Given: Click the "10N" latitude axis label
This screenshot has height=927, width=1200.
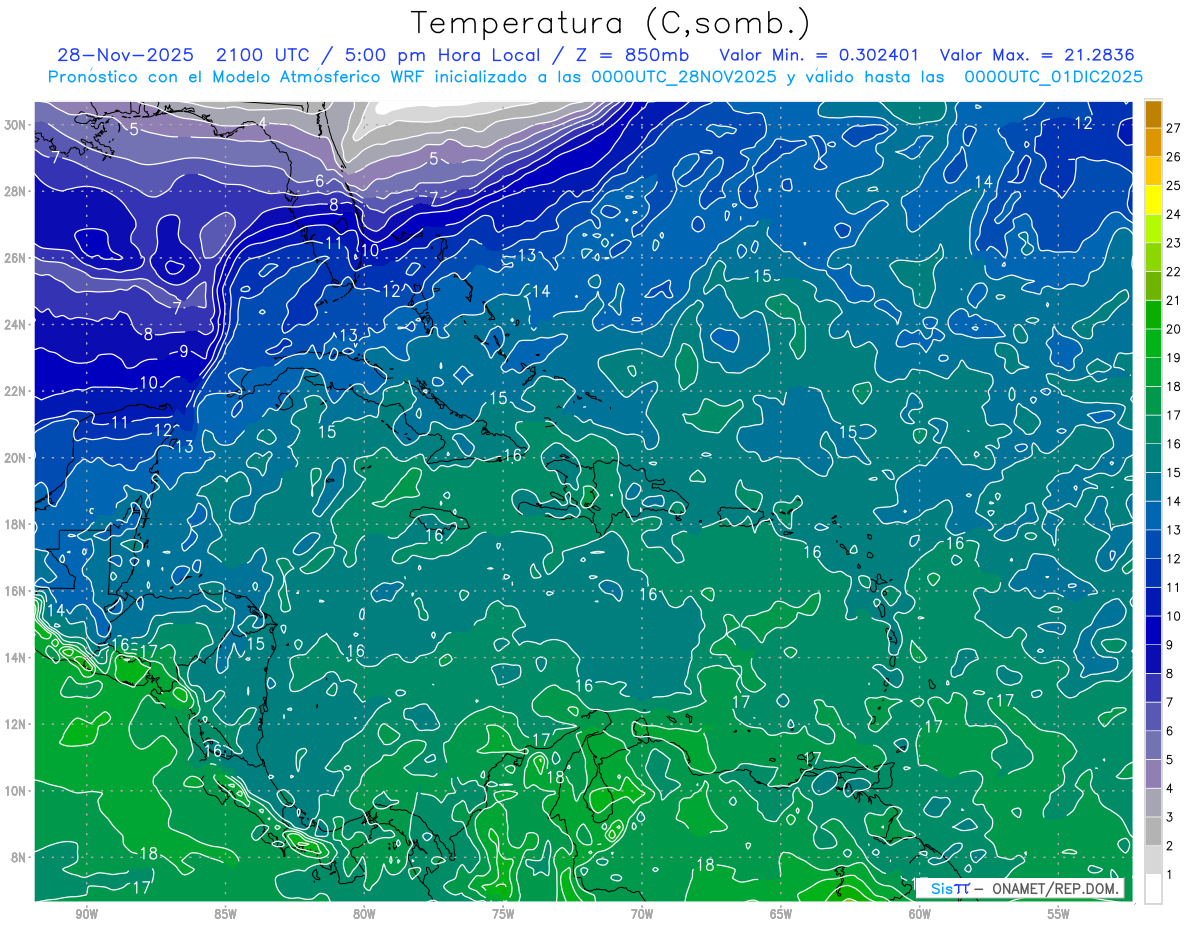Looking at the screenshot, I should (16, 791).
